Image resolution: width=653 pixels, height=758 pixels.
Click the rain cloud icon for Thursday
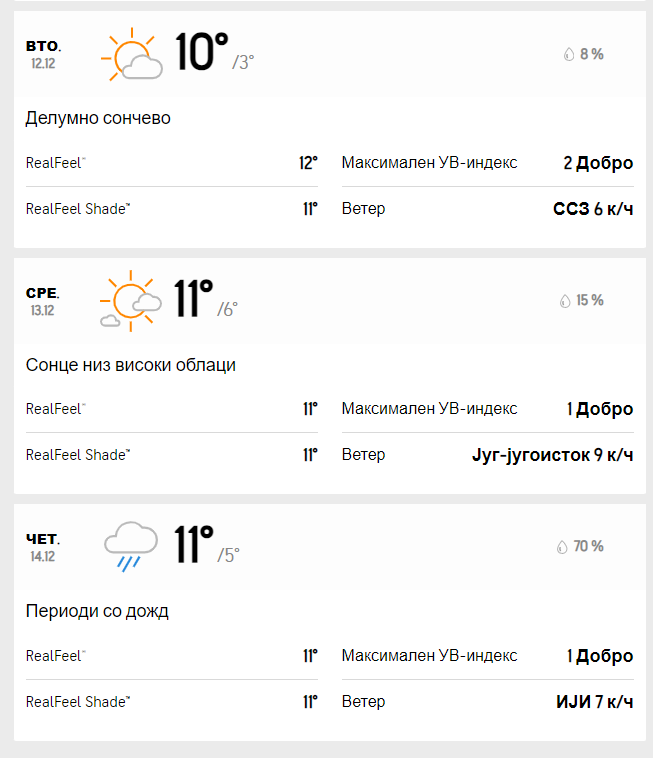click(131, 547)
